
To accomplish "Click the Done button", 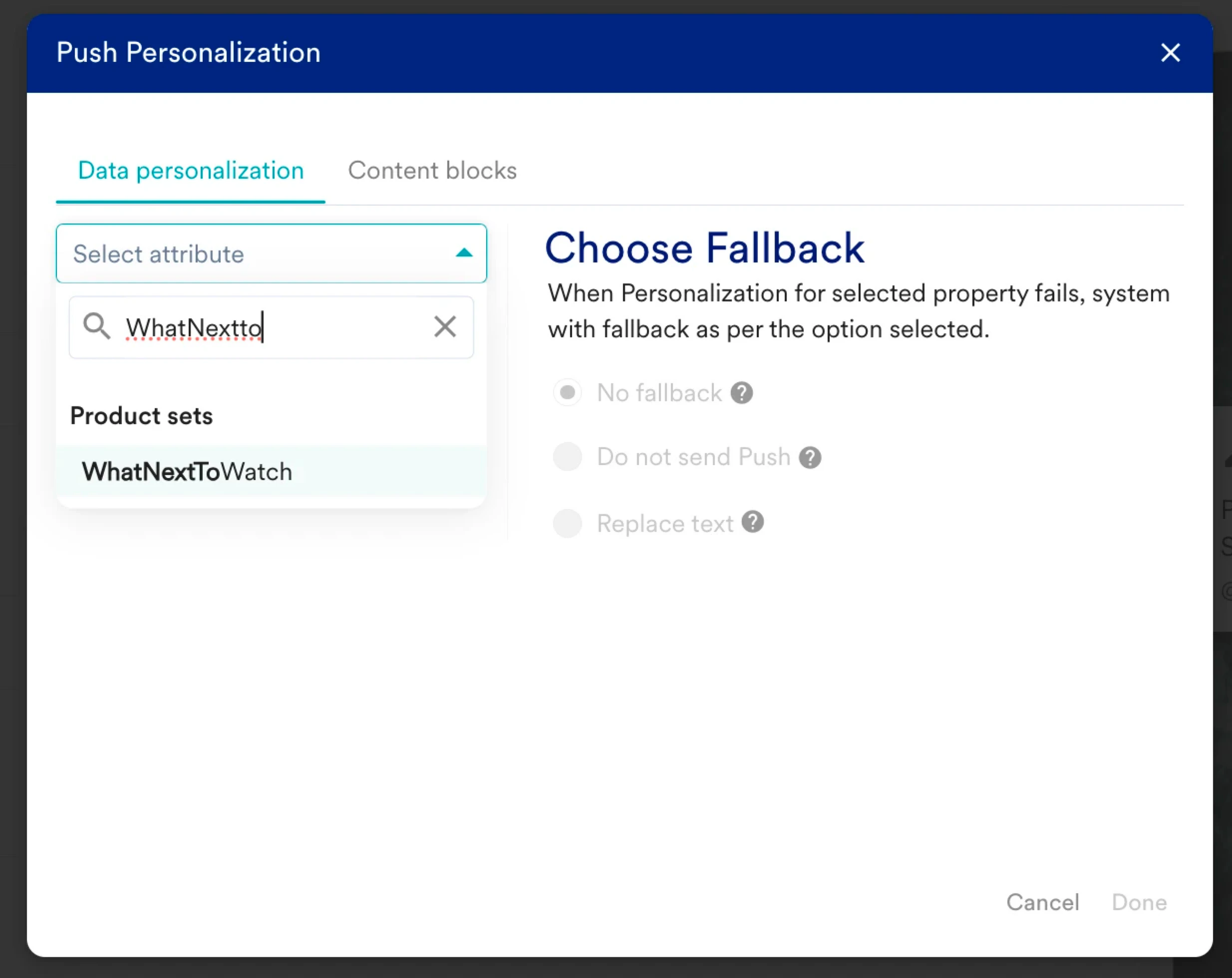I will (x=1139, y=902).
